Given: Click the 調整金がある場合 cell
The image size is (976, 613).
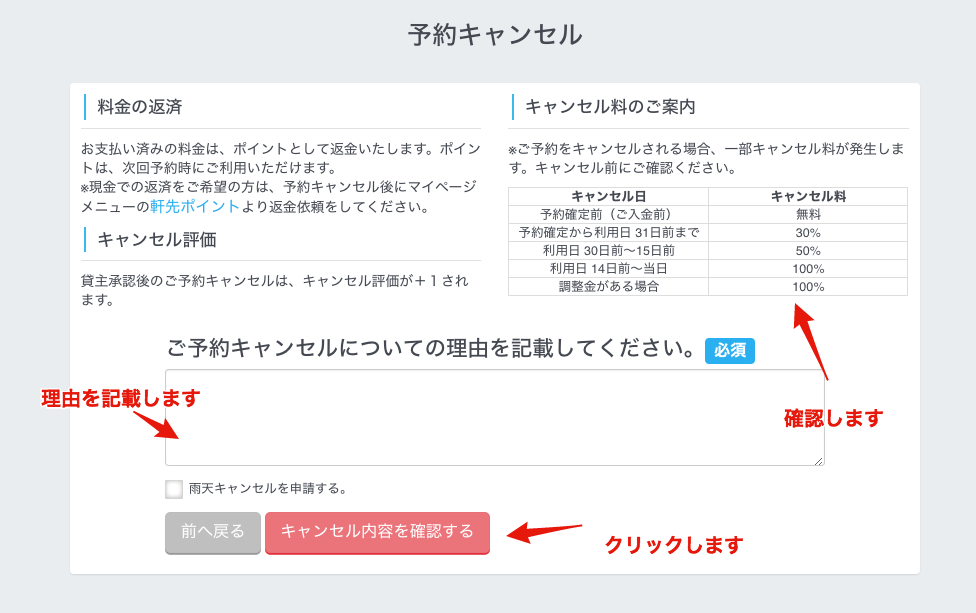Looking at the screenshot, I should pyautogui.click(x=608, y=287).
